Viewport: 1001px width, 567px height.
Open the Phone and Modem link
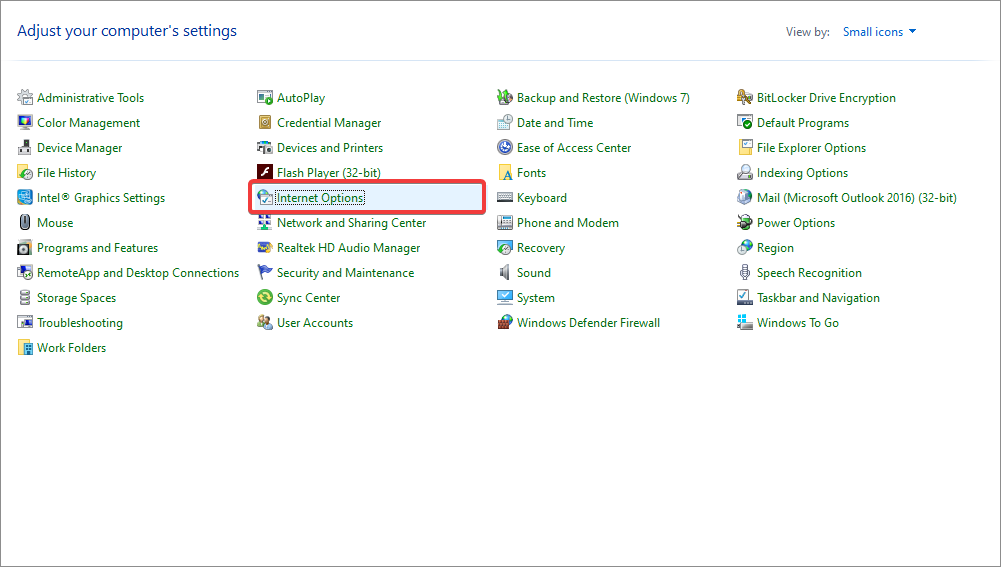pyautogui.click(x=568, y=223)
